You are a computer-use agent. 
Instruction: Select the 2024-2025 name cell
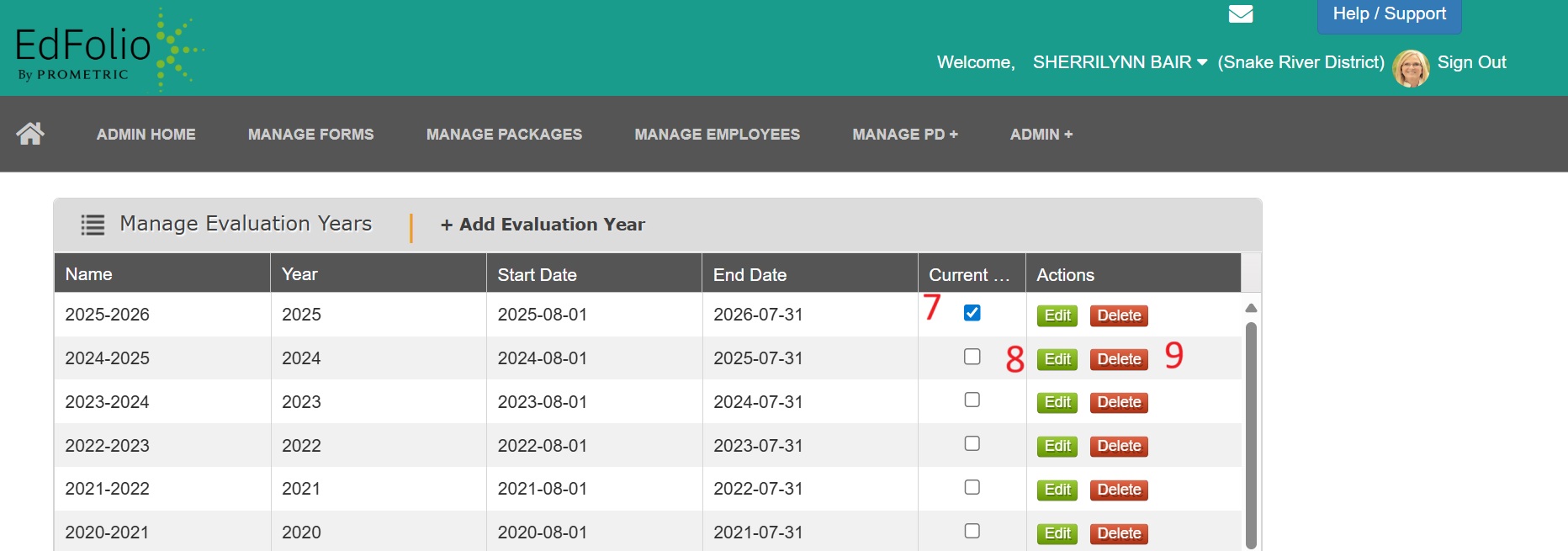(x=162, y=358)
